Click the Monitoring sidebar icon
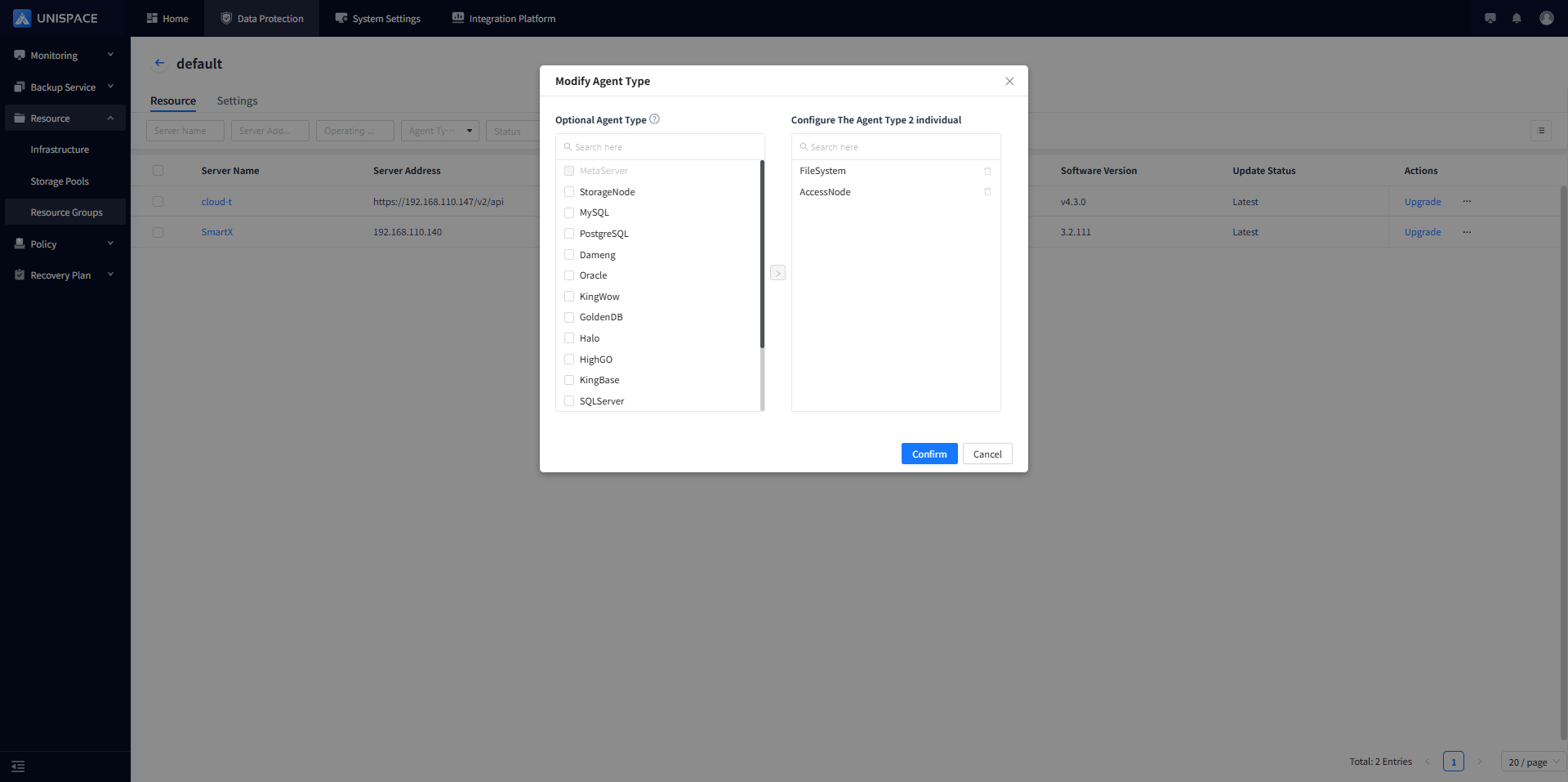Screen dimensions: 1568x782 [20, 55]
